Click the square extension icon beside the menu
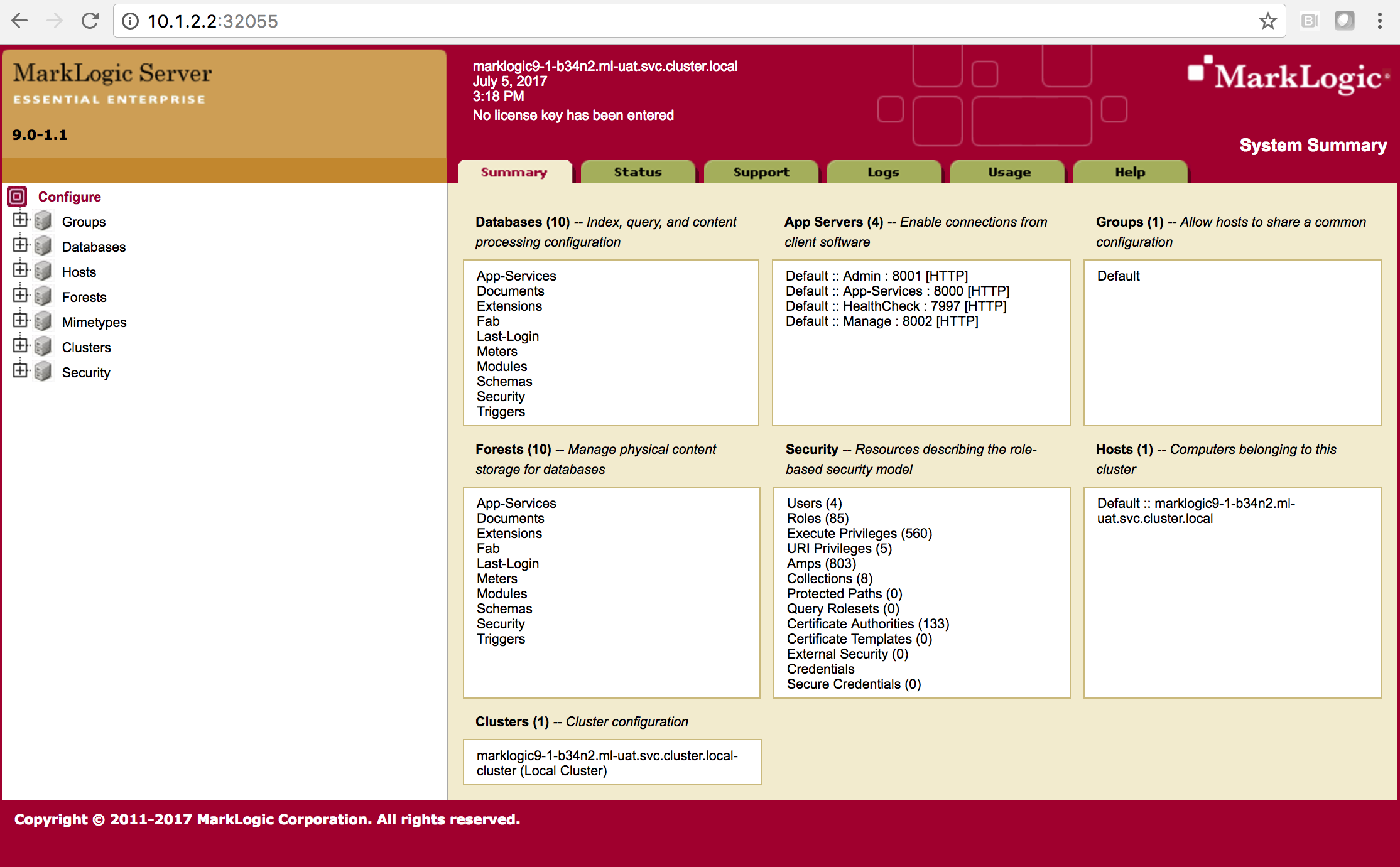The width and height of the screenshot is (1400, 867). pyautogui.click(x=1344, y=21)
